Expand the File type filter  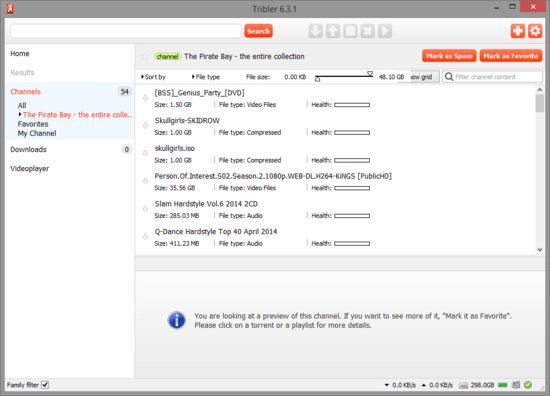pos(206,77)
